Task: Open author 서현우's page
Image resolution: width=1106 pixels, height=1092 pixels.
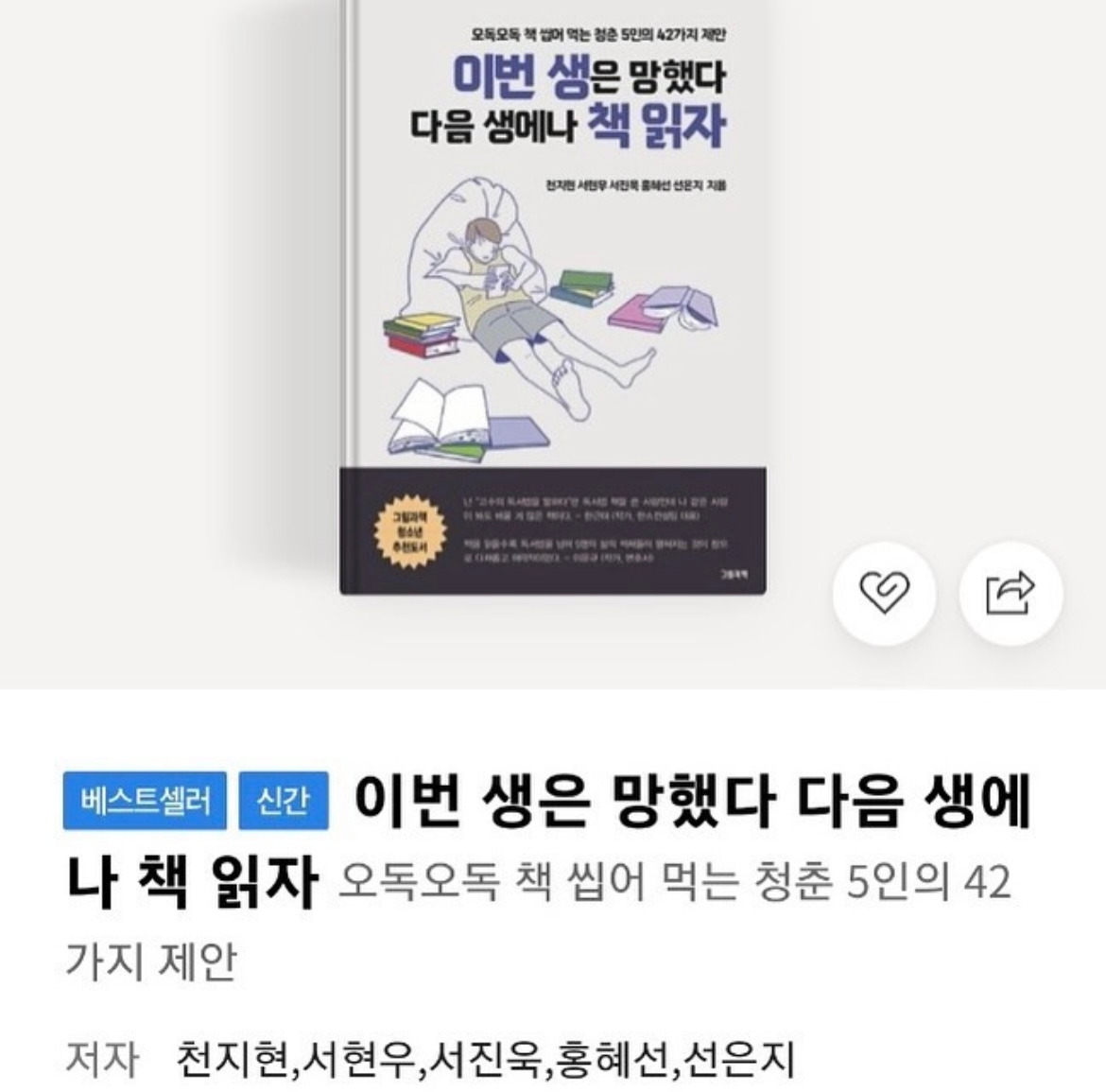Action: (x=357, y=1059)
